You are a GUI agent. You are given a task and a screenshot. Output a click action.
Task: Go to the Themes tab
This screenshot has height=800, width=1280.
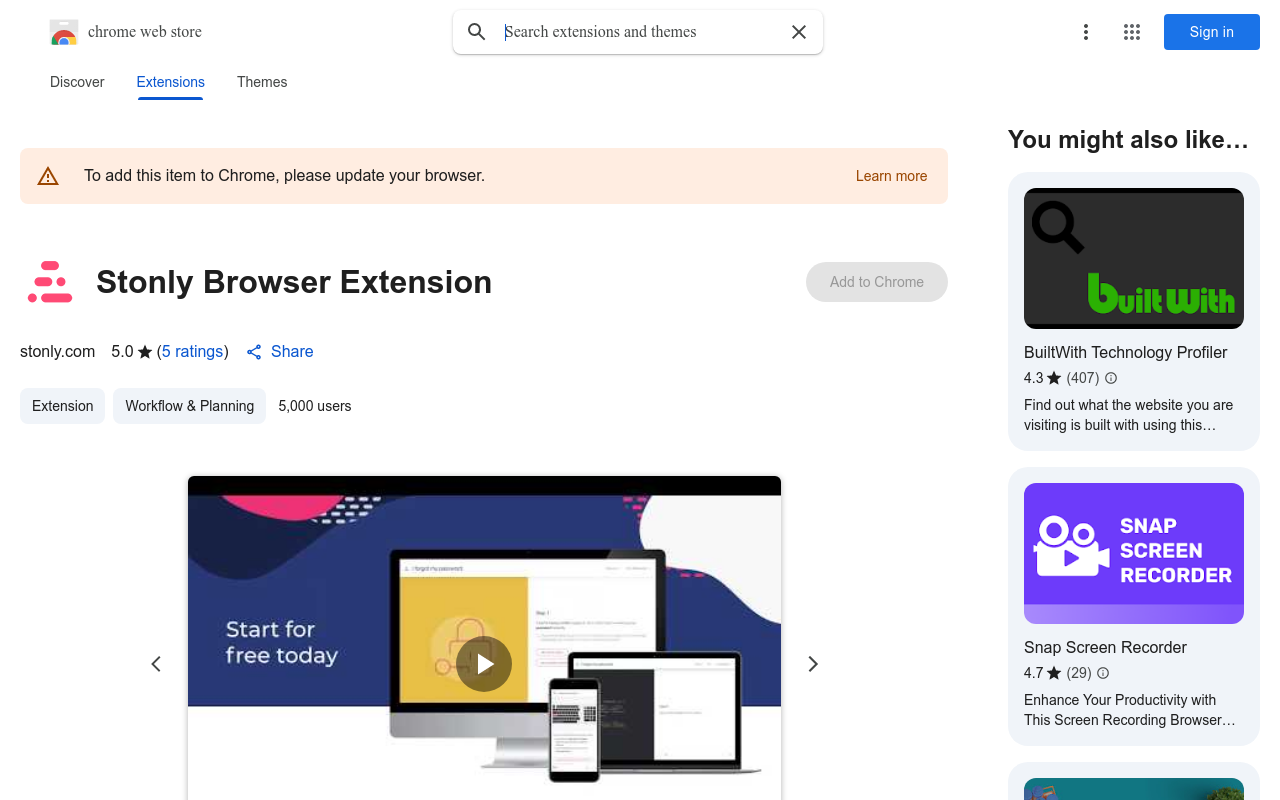(262, 82)
